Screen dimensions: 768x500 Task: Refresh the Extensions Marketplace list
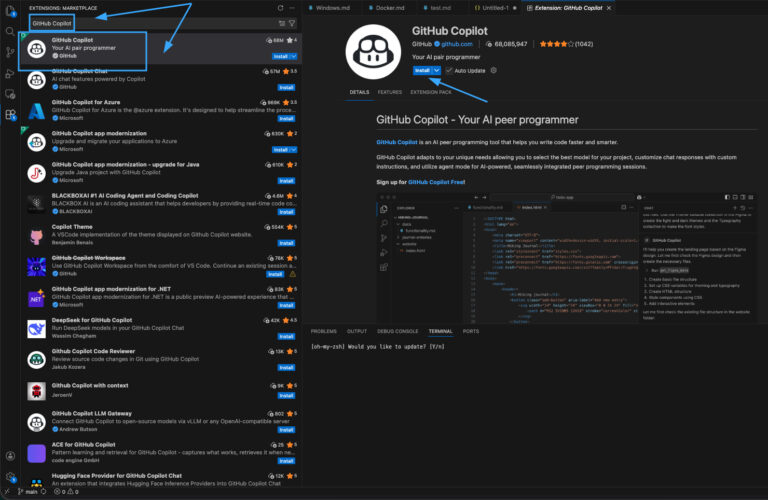pos(280,8)
